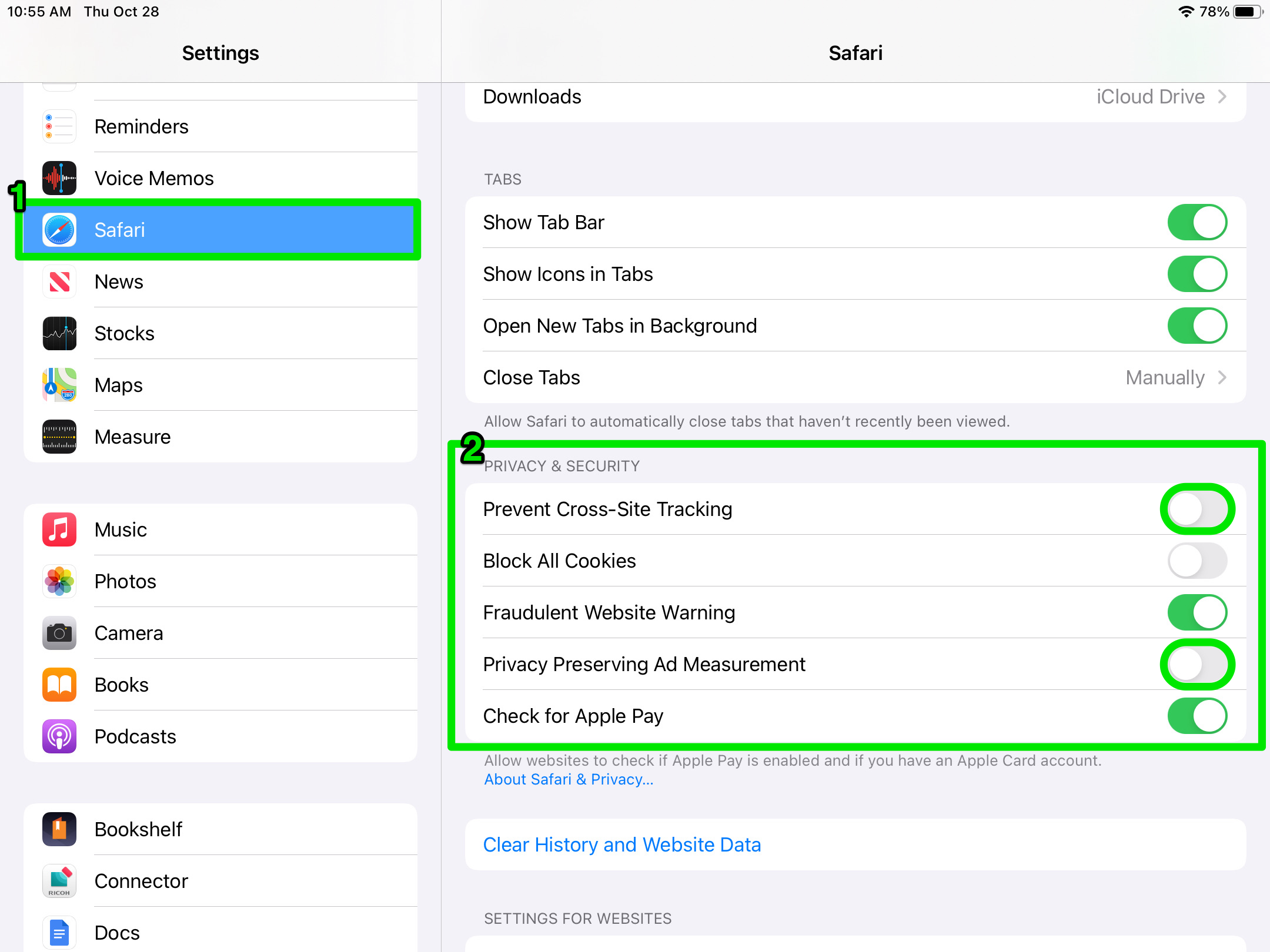Tap the Stocks chart icon
The height and width of the screenshot is (952, 1270).
[x=59, y=333]
